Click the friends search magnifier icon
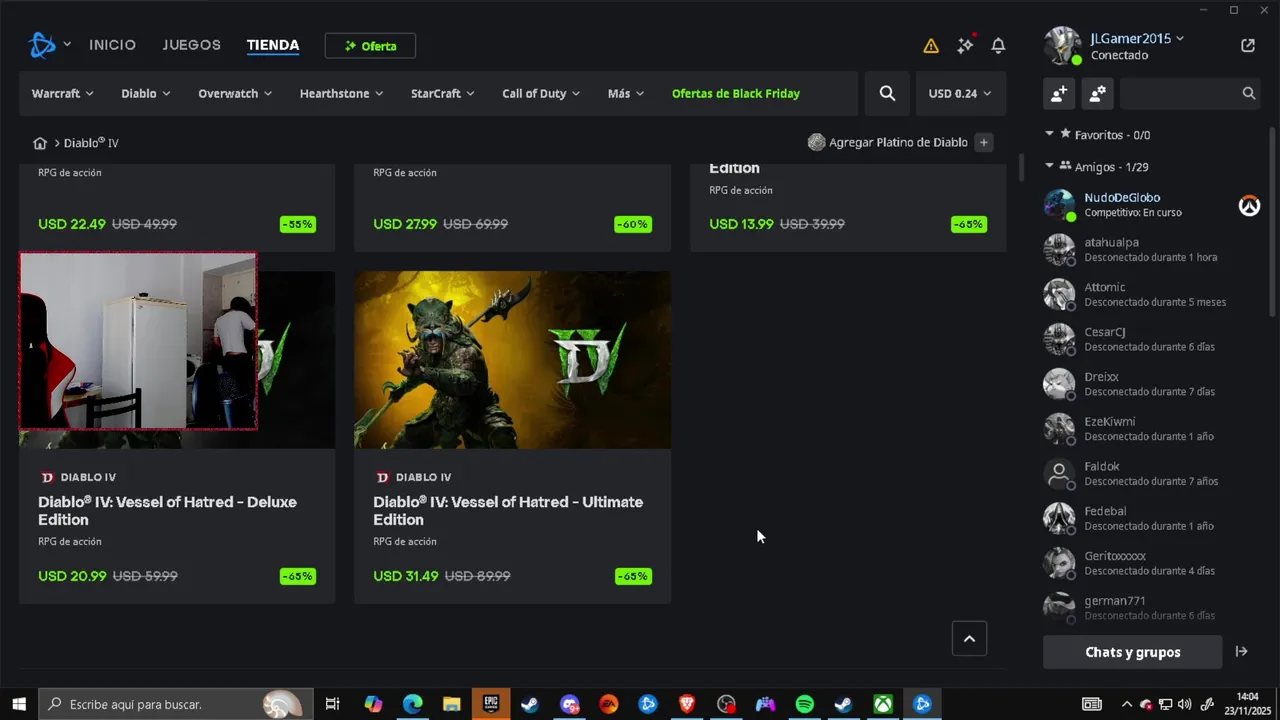1280x720 pixels. click(x=1249, y=93)
